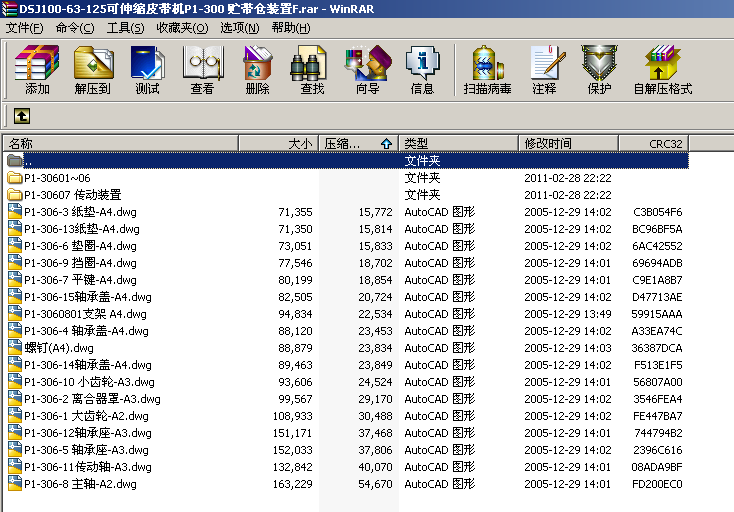Click size value 163,229
734x512 pixels.
[x=293, y=484]
